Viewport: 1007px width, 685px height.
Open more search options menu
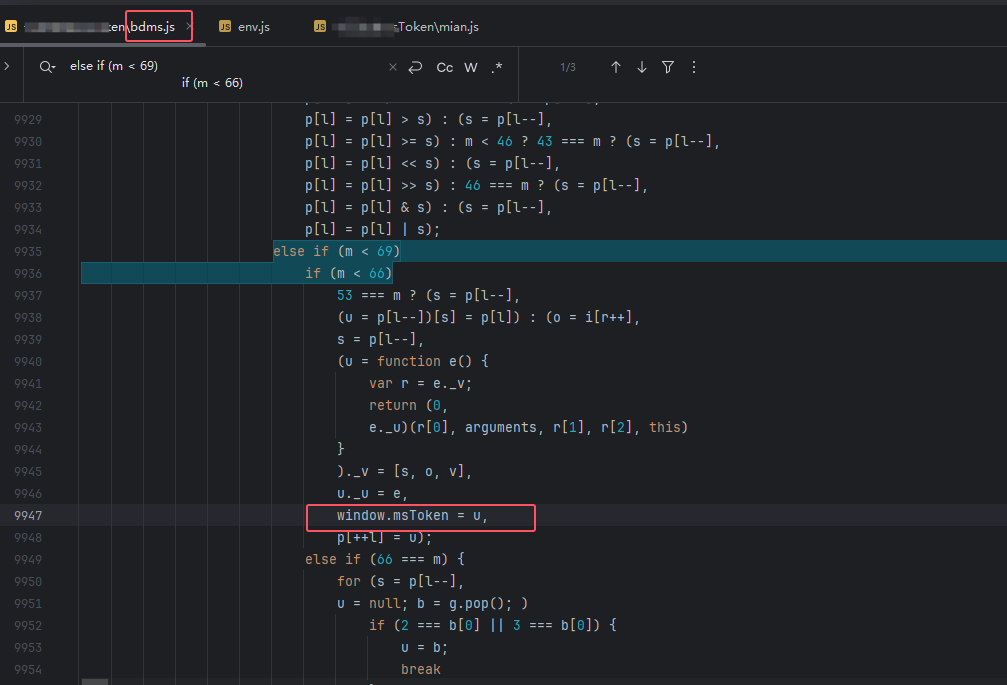(694, 67)
